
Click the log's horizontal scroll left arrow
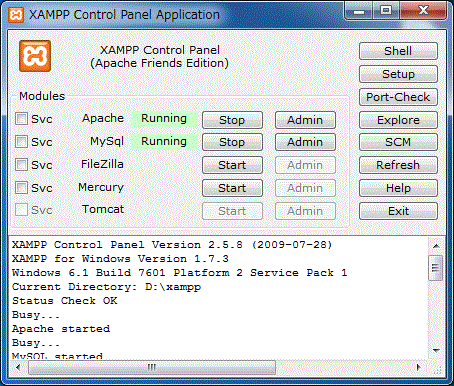tap(18, 367)
